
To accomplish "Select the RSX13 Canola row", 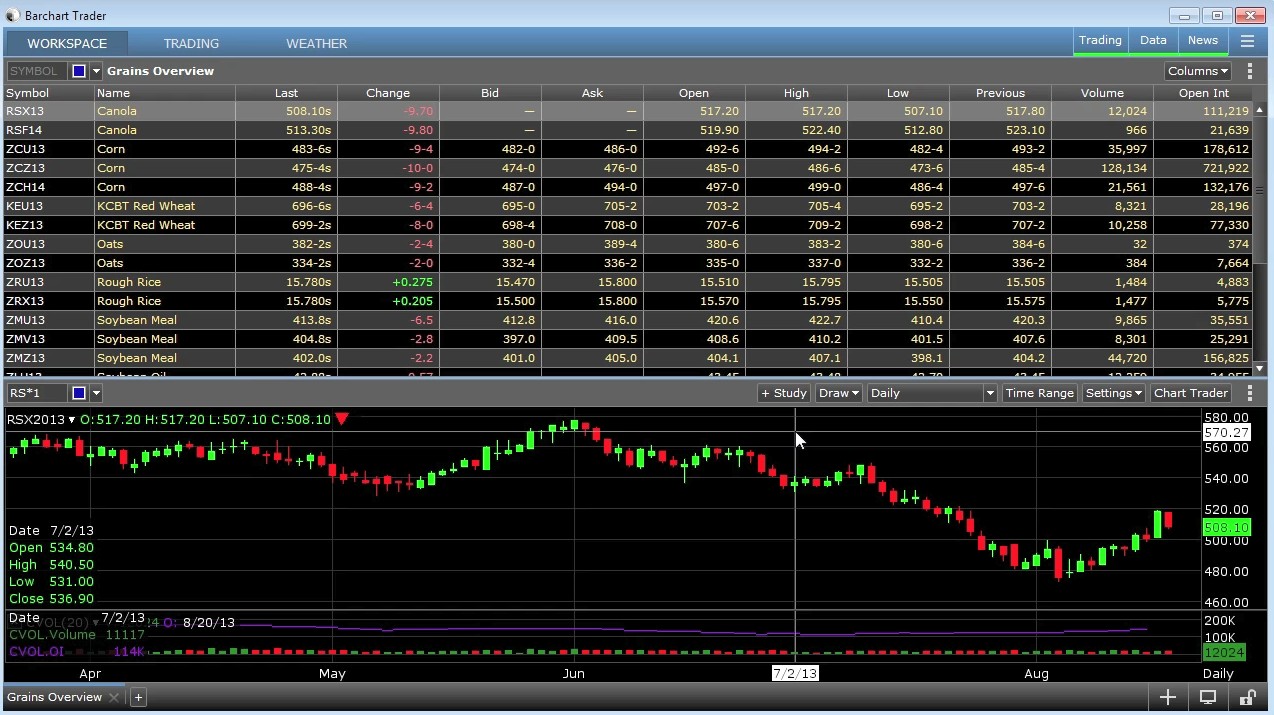I will (x=628, y=111).
